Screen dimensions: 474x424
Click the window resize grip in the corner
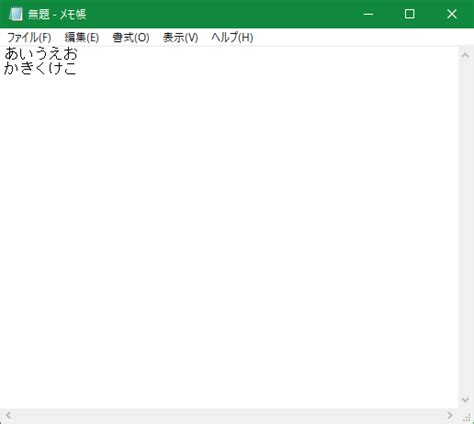point(467,417)
